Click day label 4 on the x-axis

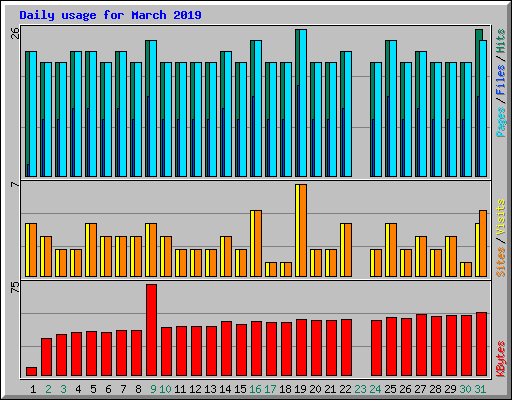pos(78,389)
